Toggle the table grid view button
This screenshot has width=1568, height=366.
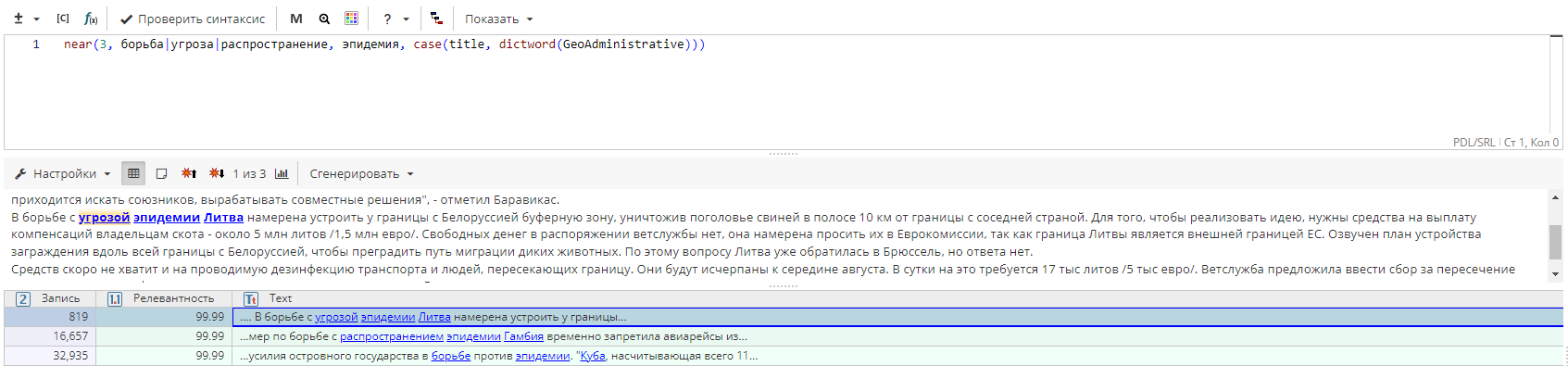(x=133, y=173)
